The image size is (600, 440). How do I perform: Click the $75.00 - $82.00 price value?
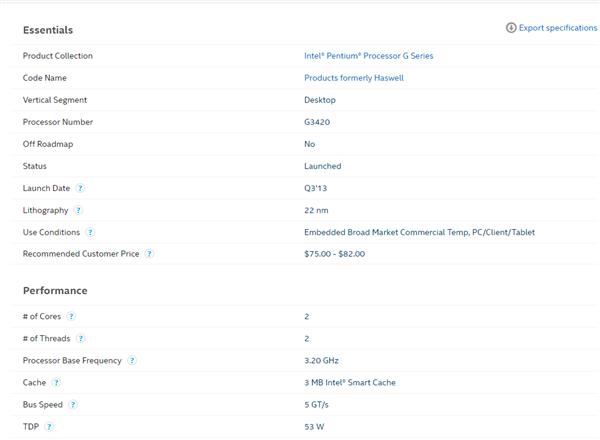pos(334,254)
